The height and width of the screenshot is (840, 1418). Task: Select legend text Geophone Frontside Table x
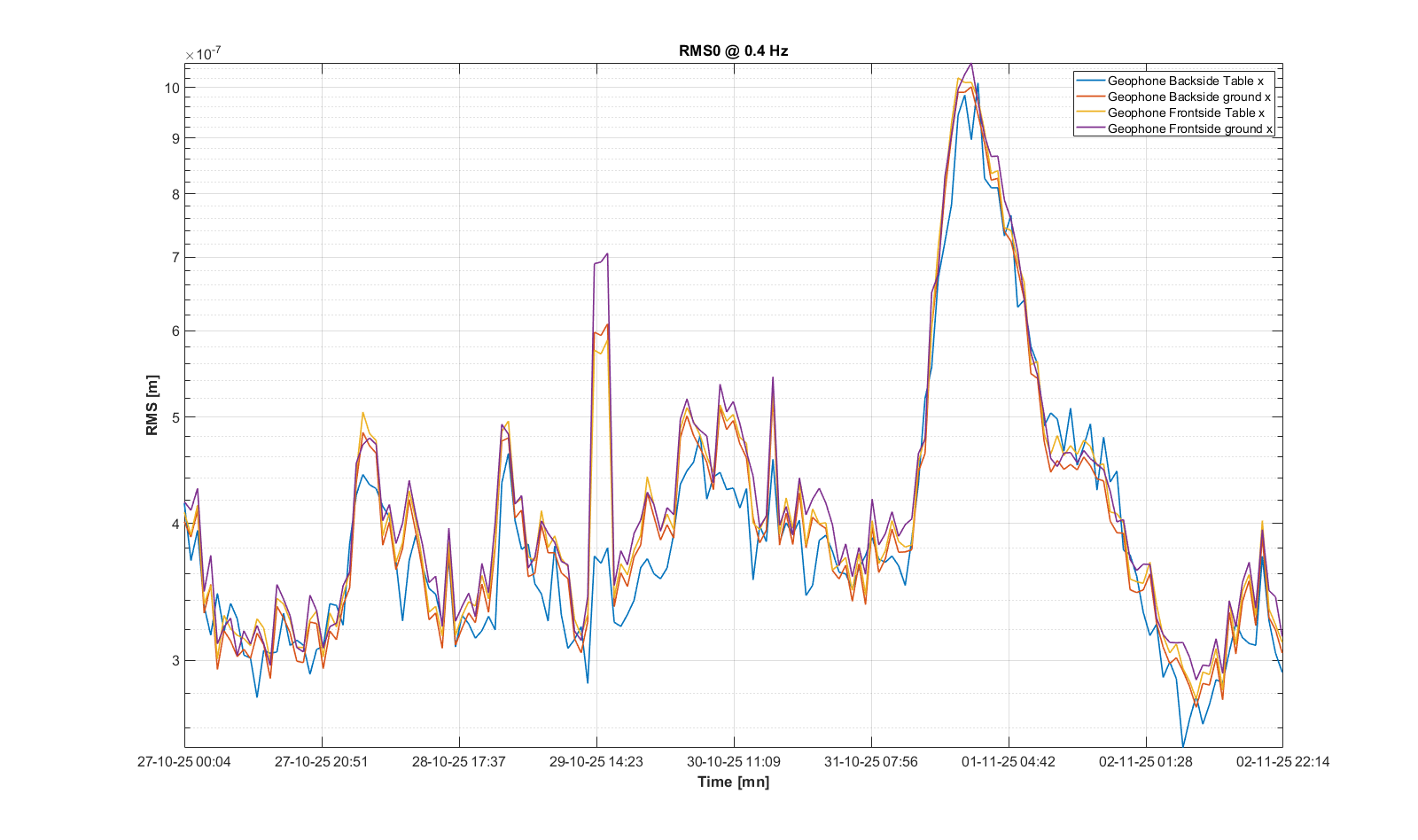point(1186,113)
